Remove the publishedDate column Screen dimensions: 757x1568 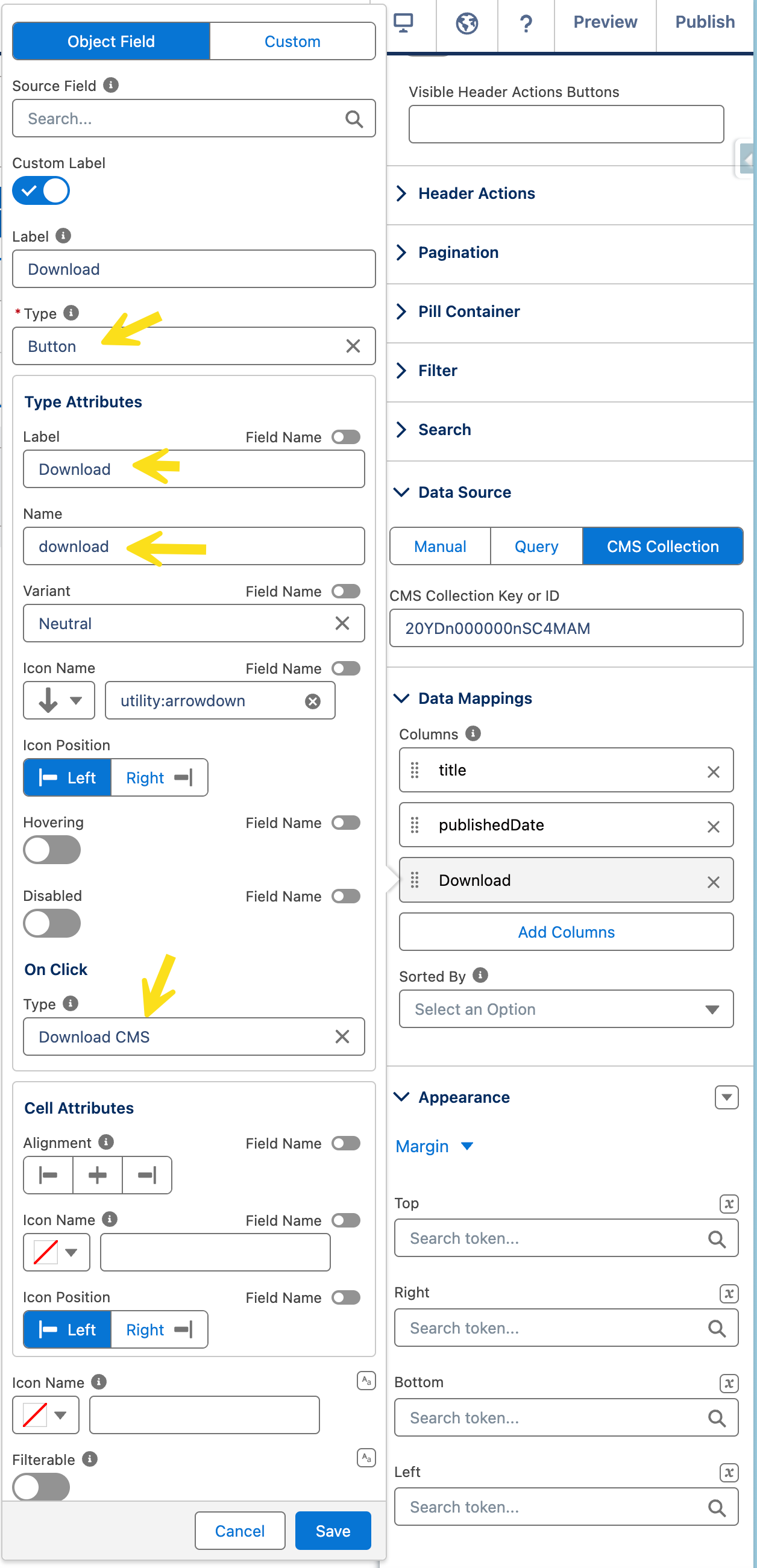[713, 826]
